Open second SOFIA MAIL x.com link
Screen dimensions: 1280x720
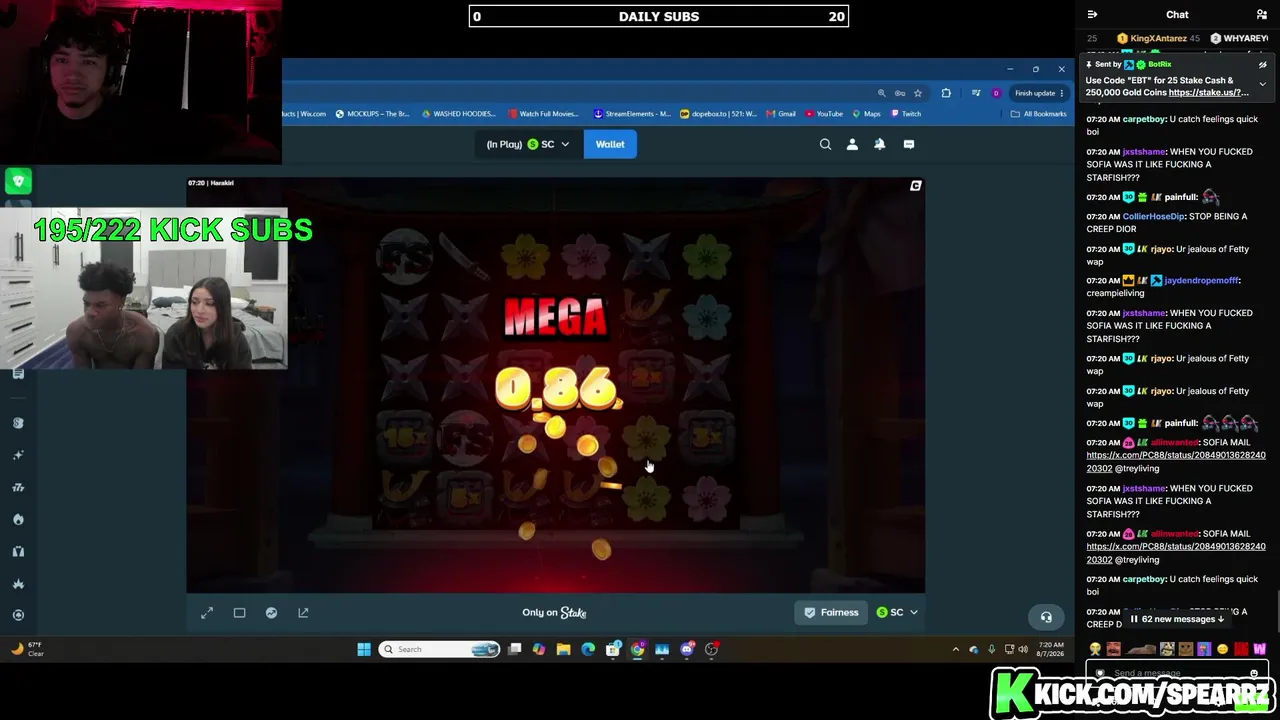(1176, 553)
